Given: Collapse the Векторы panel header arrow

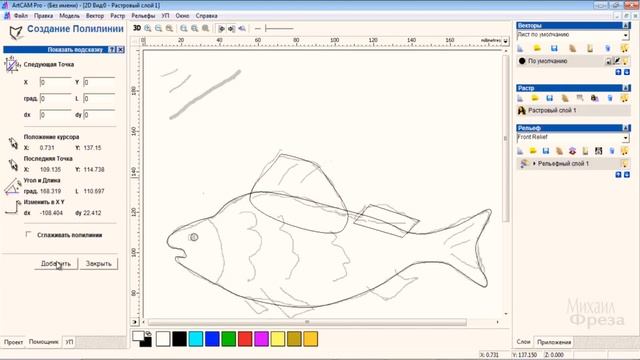Looking at the screenshot, I should click(x=626, y=25).
